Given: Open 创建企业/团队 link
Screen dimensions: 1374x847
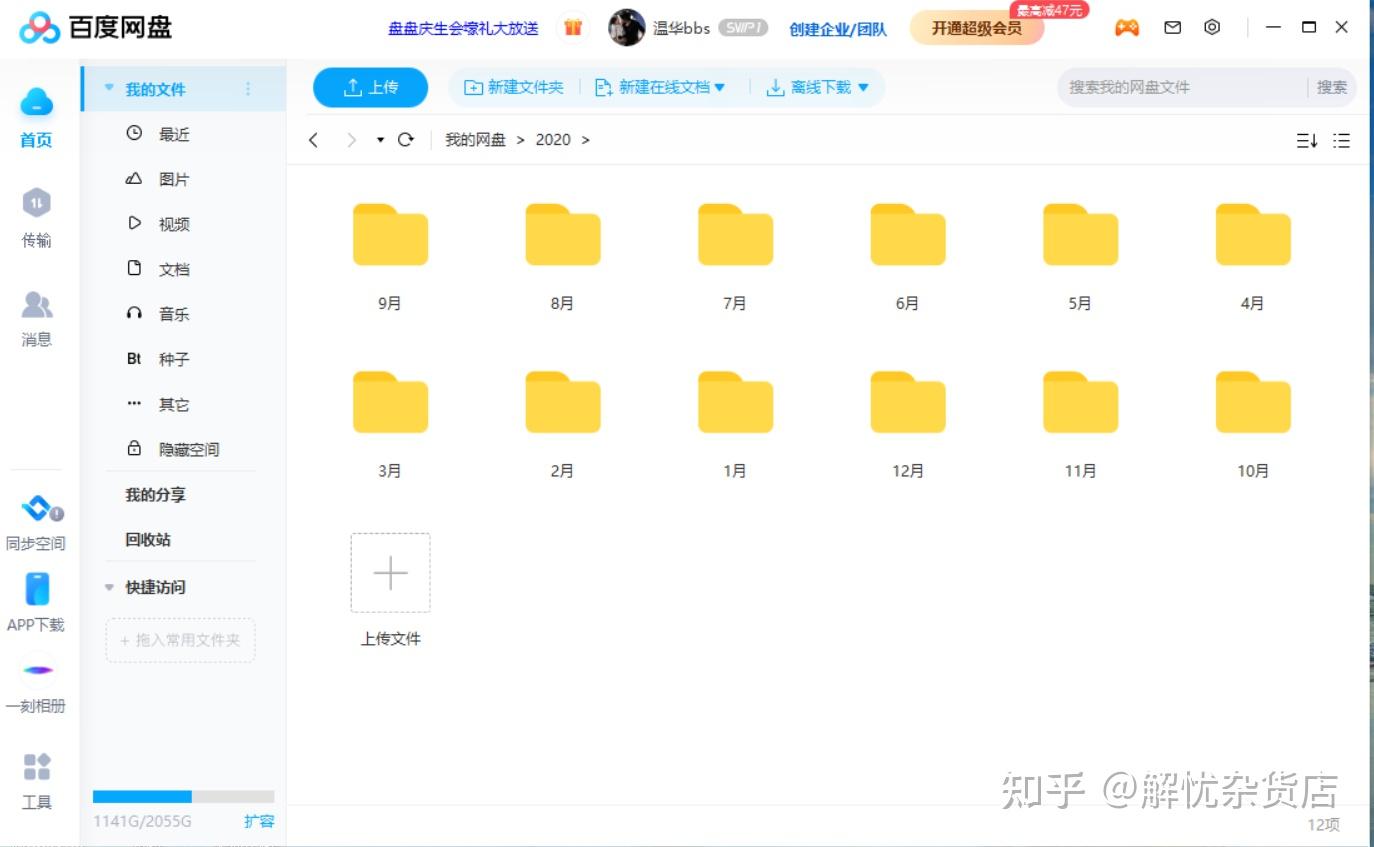Looking at the screenshot, I should coord(838,29).
